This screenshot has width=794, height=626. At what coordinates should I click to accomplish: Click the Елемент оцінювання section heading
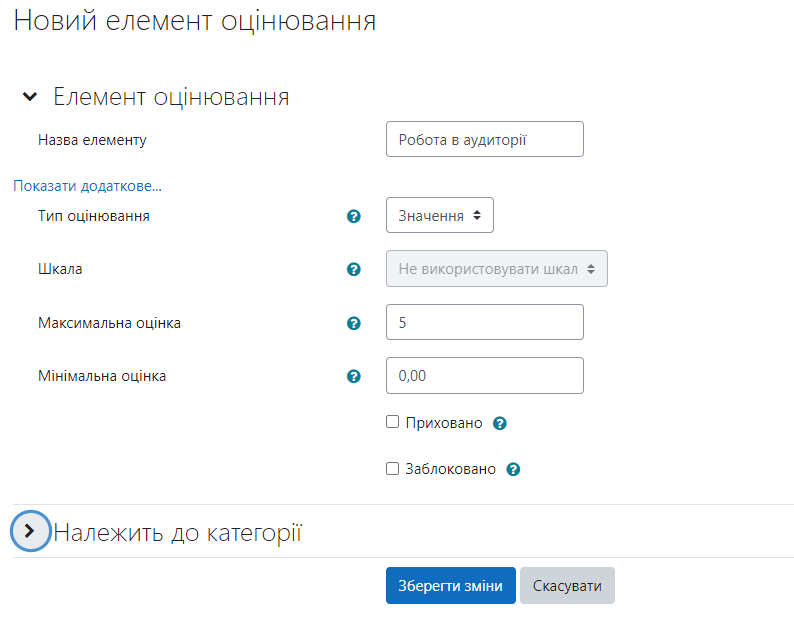click(171, 97)
